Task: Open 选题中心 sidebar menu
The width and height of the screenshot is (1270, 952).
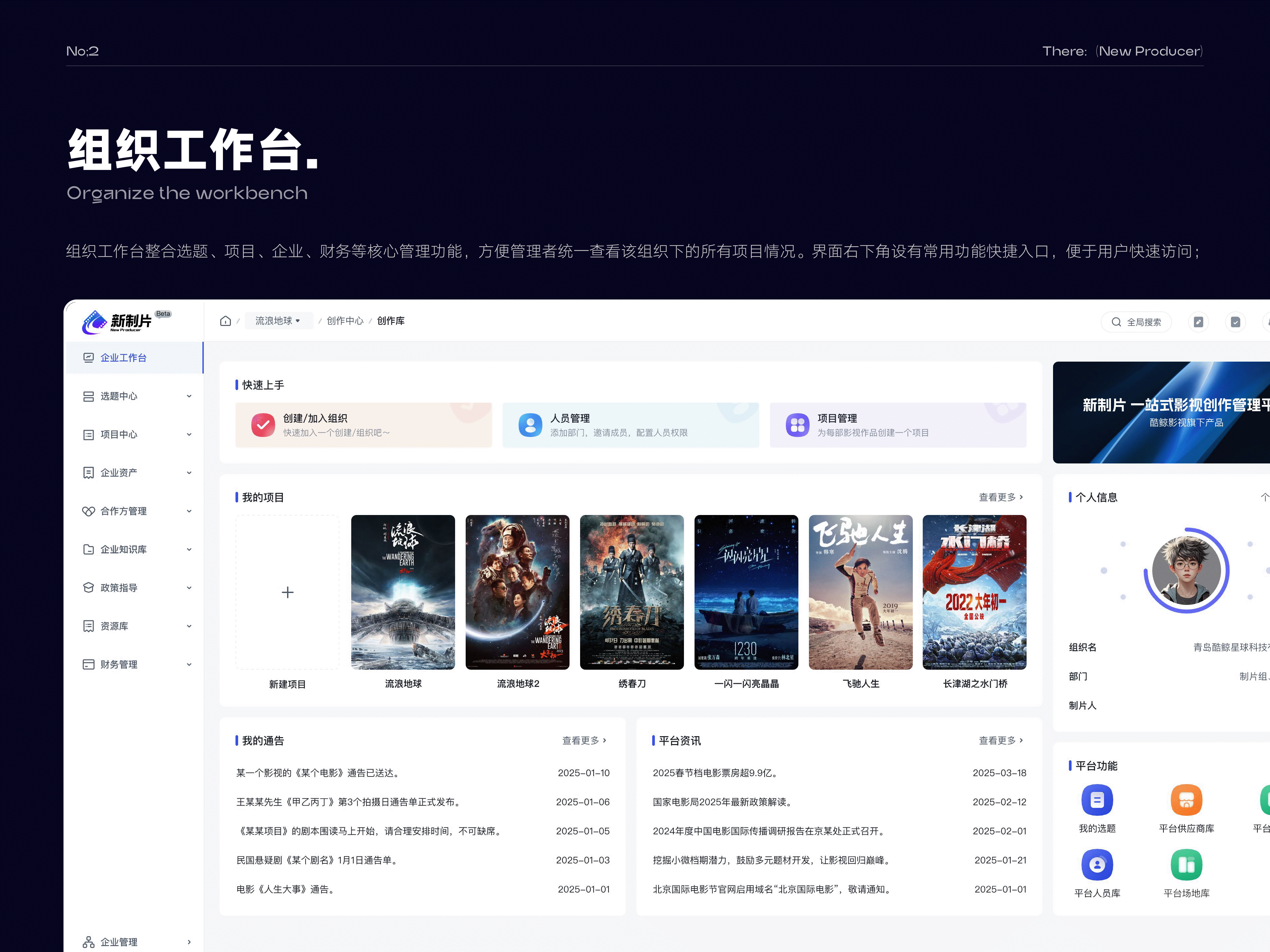Action: 134,396
